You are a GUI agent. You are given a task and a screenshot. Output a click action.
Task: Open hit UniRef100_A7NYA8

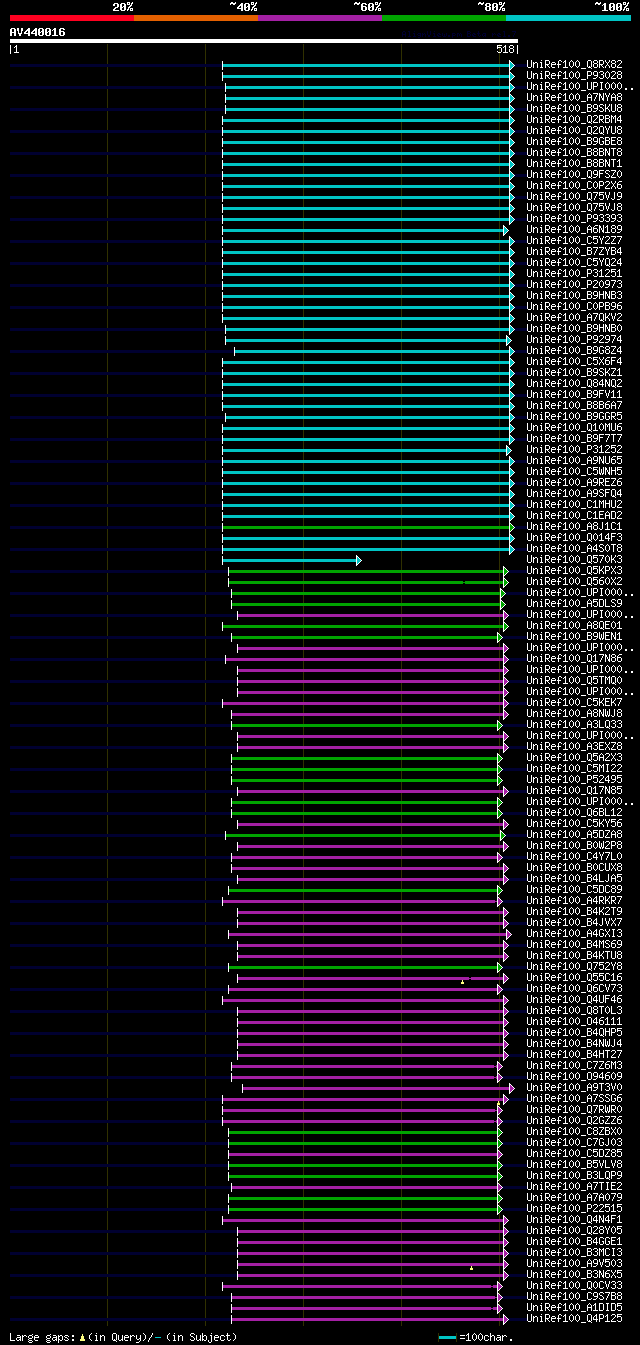(574, 97)
